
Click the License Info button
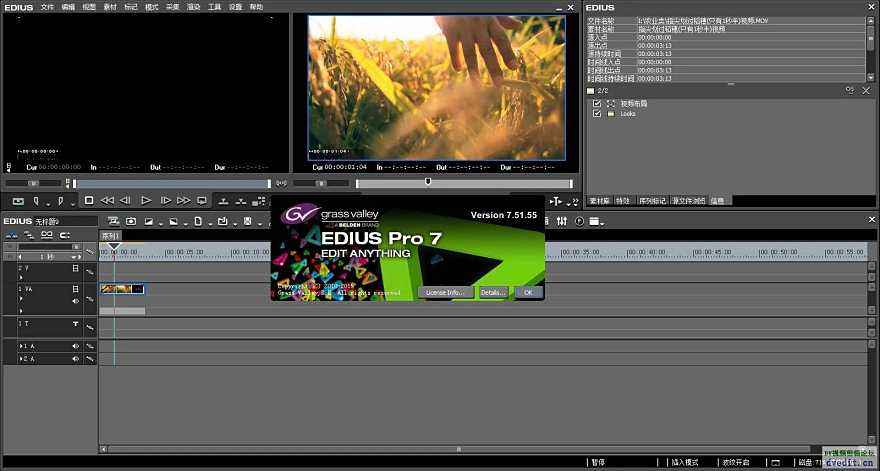click(x=446, y=292)
